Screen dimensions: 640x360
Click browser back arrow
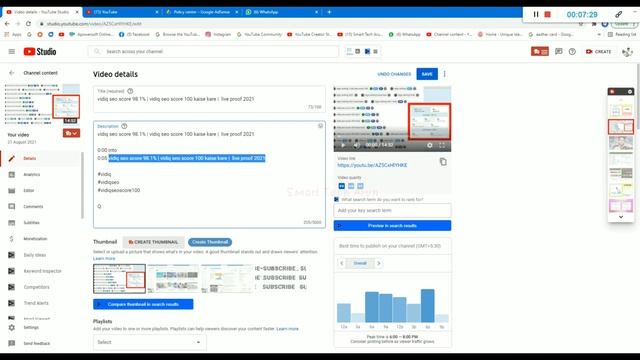(x=7, y=24)
